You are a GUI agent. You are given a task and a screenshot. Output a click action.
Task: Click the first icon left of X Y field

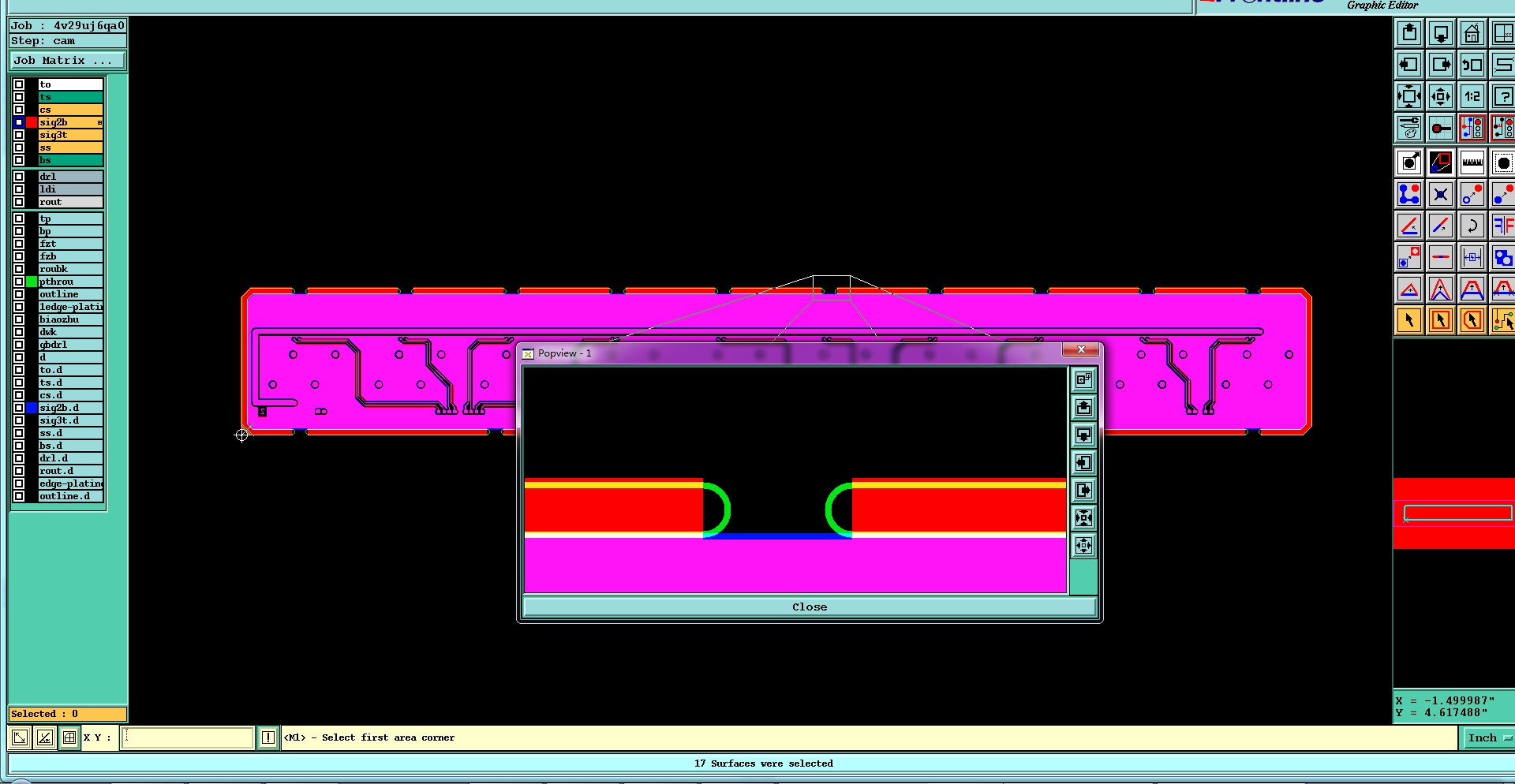(20, 737)
